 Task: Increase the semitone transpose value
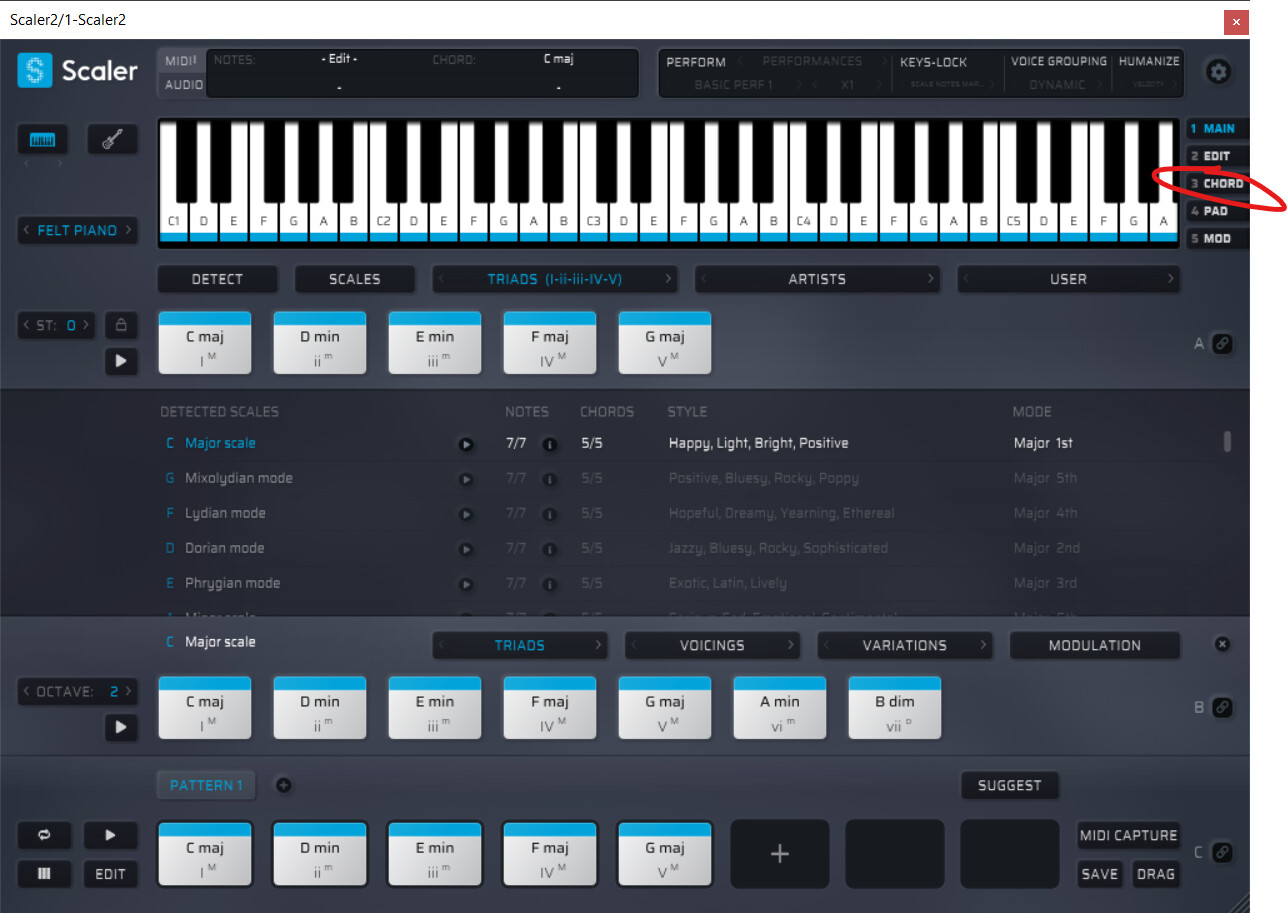tap(88, 325)
